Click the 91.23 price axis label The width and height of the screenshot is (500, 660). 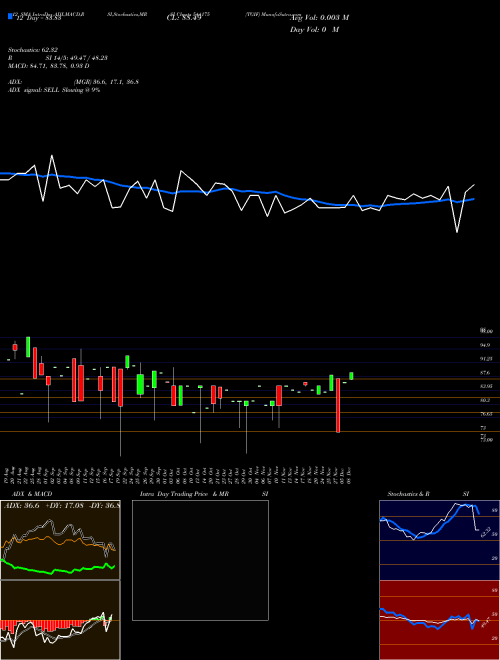point(486,359)
